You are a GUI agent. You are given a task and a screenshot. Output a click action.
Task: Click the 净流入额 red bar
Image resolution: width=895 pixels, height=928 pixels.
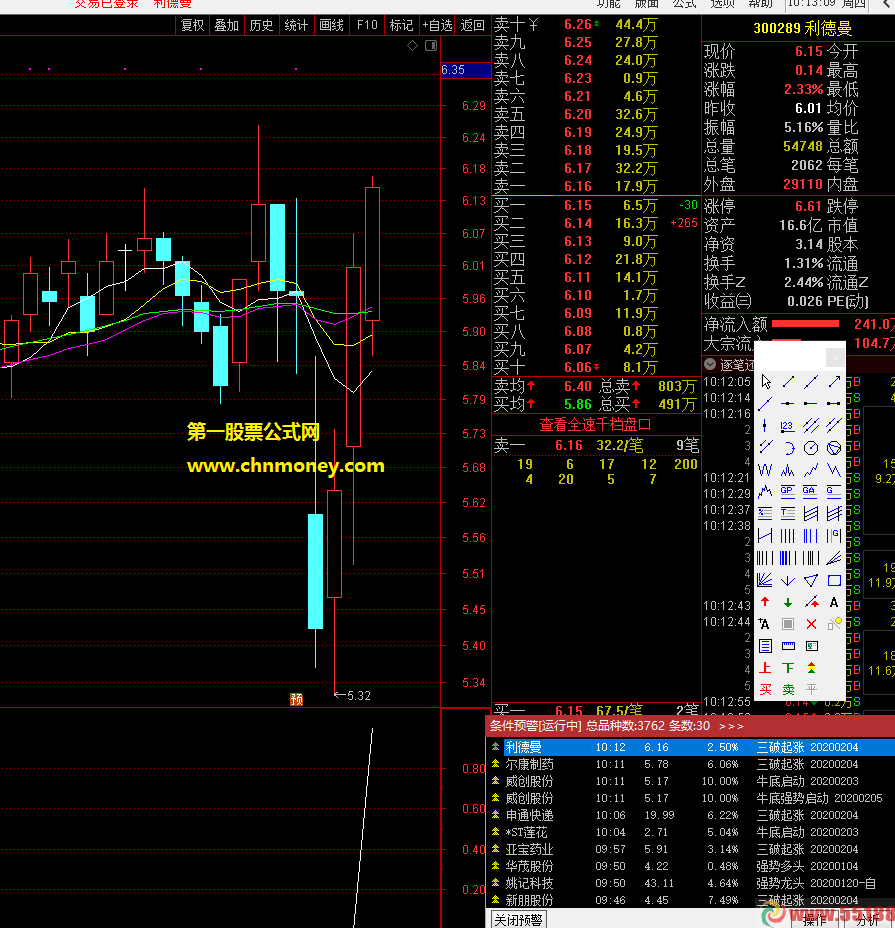pos(806,324)
